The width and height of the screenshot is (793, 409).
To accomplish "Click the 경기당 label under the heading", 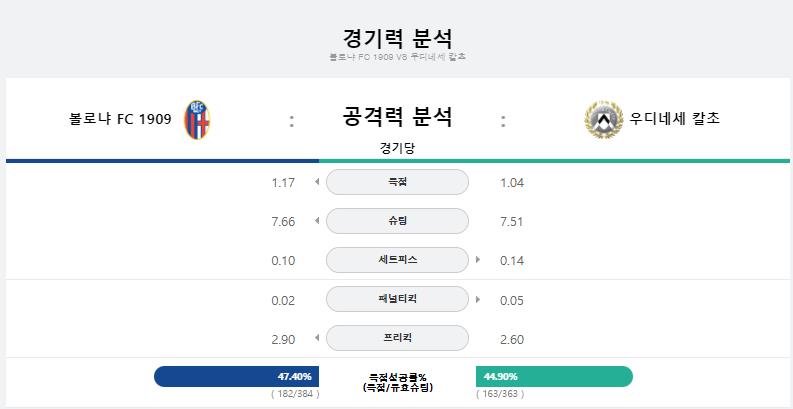I will [398, 149].
